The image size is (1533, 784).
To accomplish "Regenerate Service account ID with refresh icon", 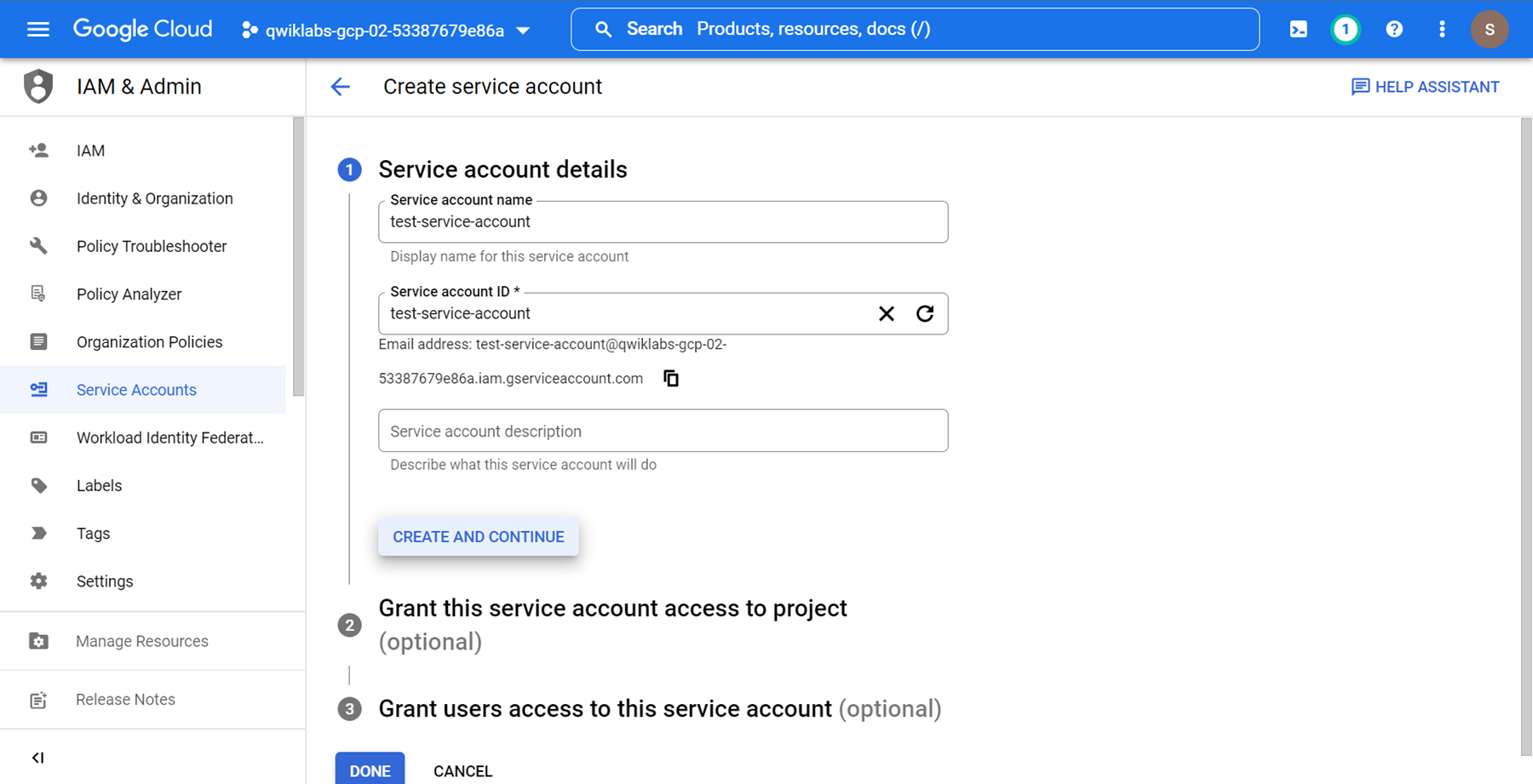I will 925,314.
